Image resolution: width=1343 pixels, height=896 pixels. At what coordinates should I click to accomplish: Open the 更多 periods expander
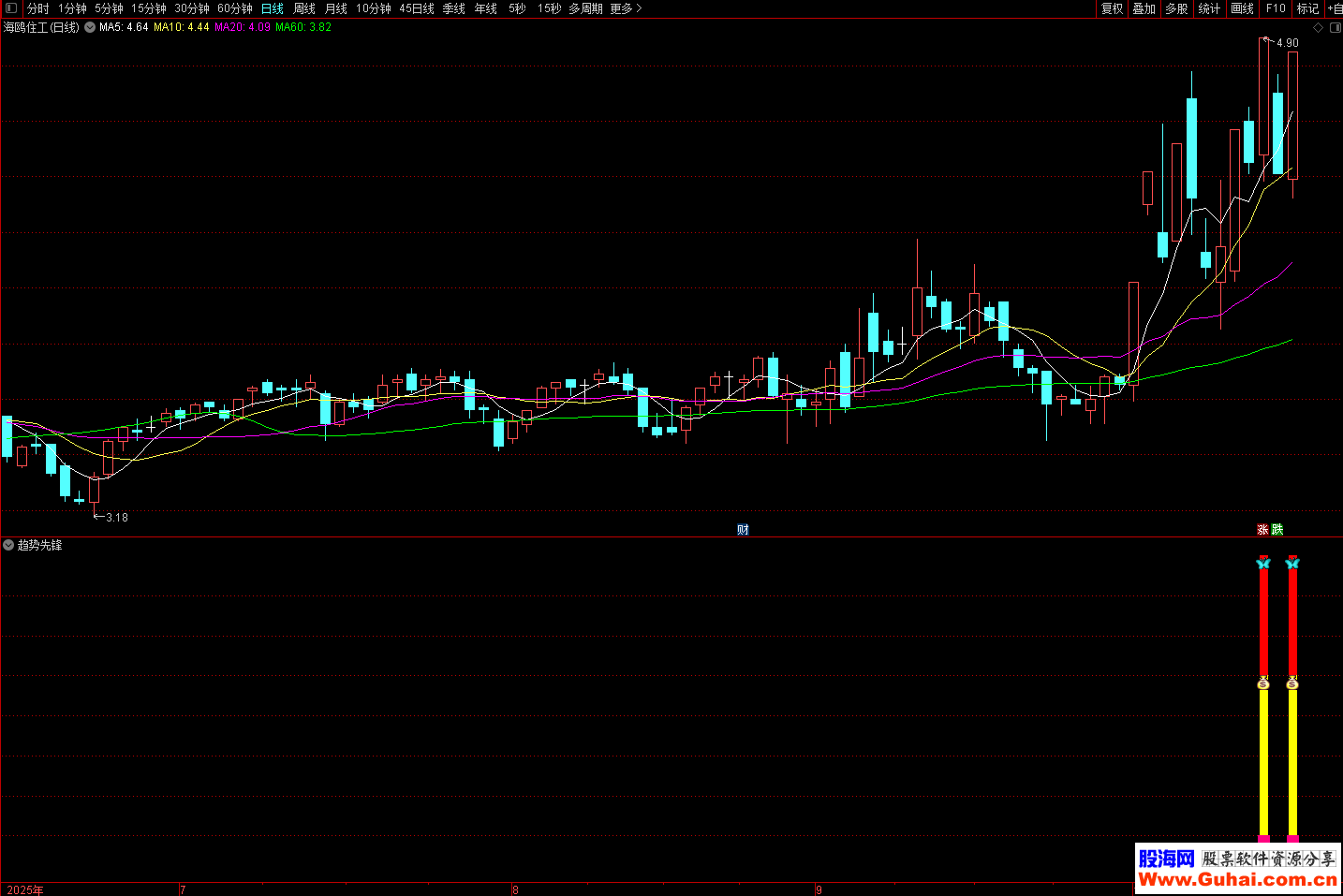pyautogui.click(x=626, y=8)
